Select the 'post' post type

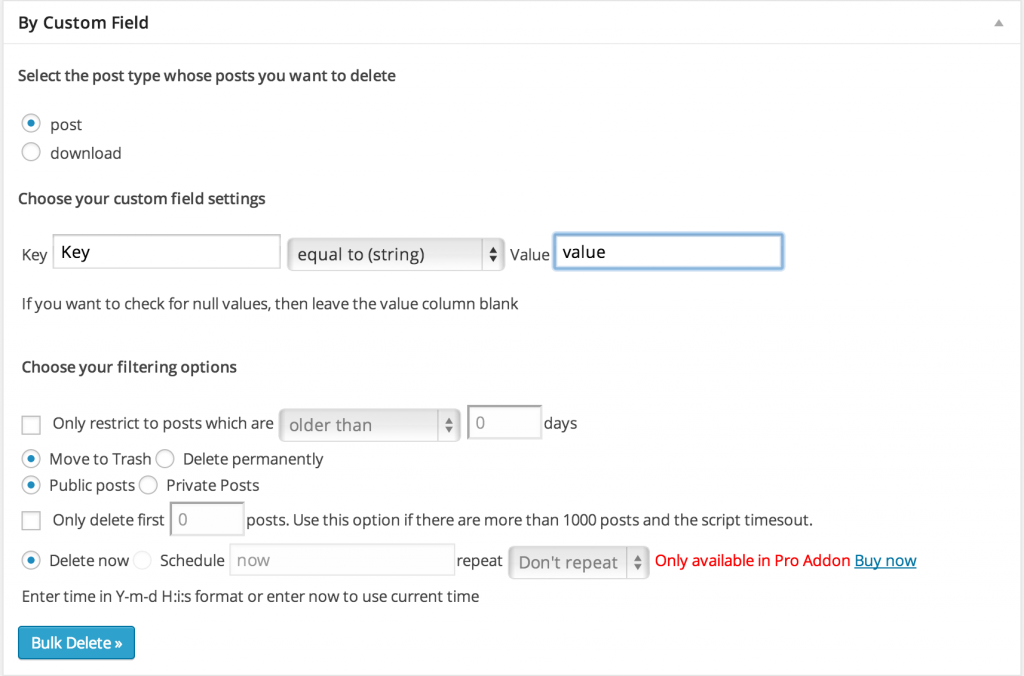(30, 123)
